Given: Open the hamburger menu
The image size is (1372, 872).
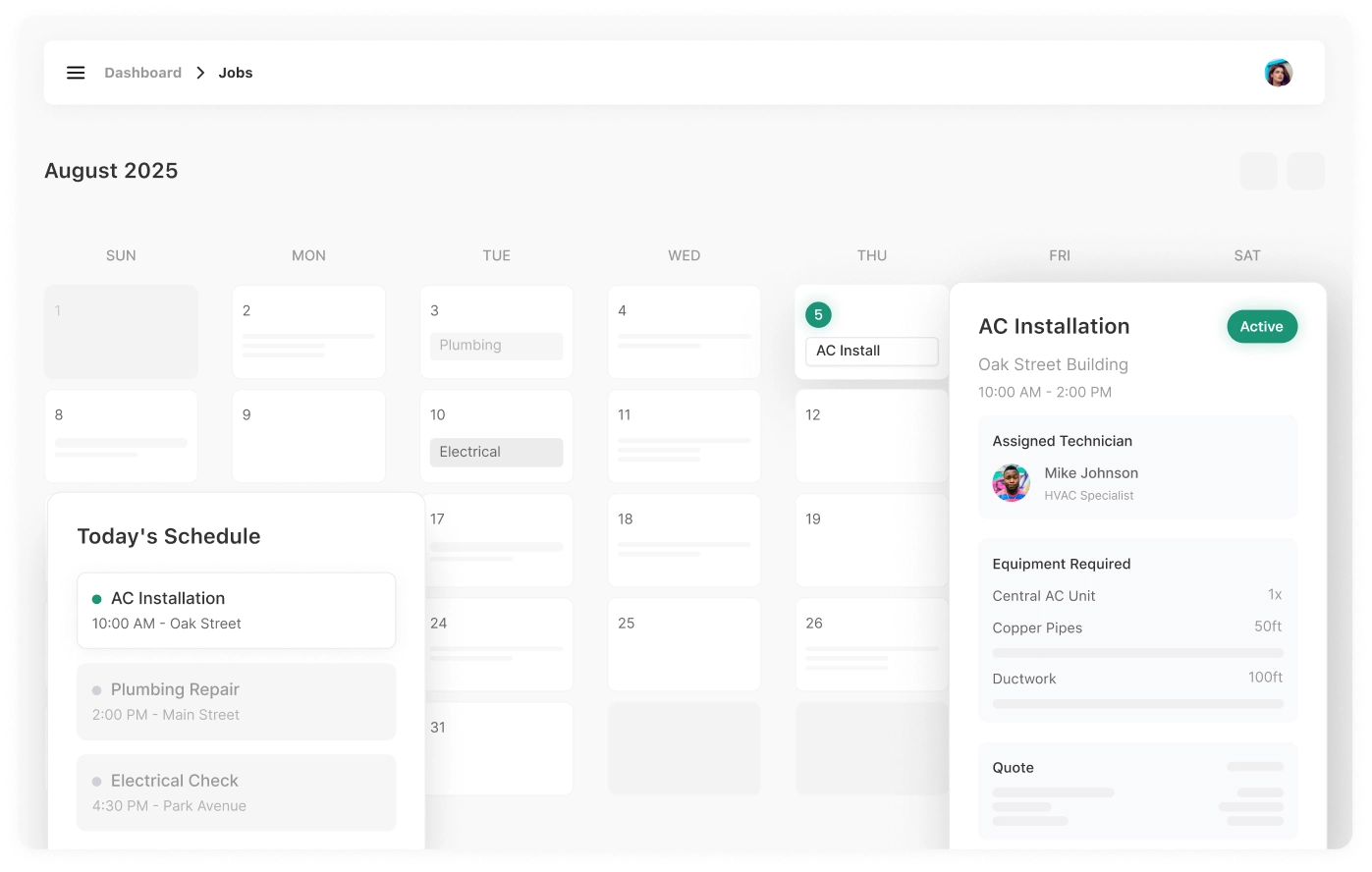Looking at the screenshot, I should click(76, 73).
